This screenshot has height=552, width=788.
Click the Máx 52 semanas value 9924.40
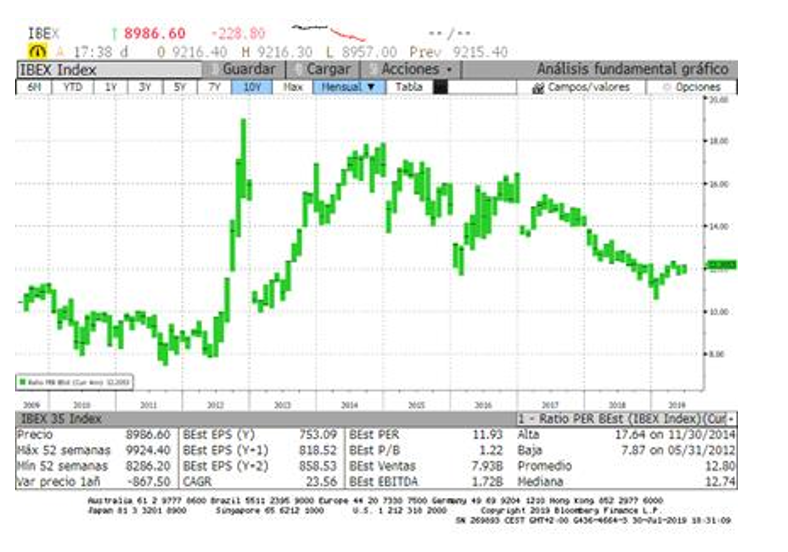(148, 450)
